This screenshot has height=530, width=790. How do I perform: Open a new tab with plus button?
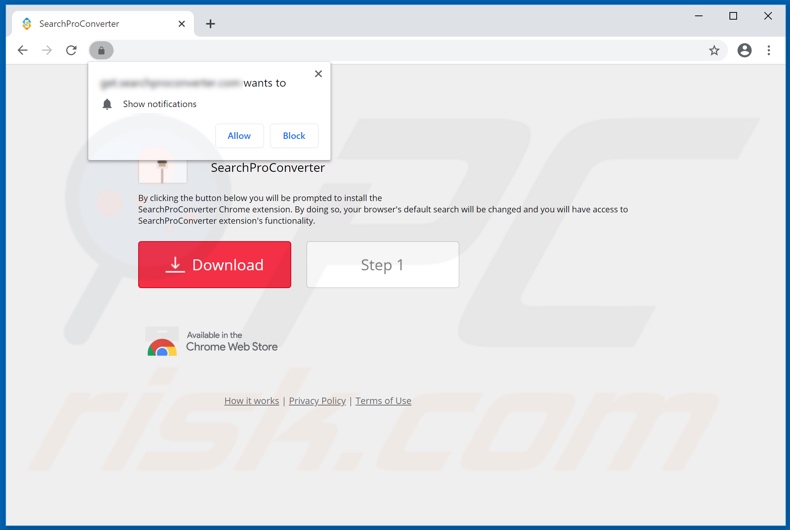pos(210,24)
